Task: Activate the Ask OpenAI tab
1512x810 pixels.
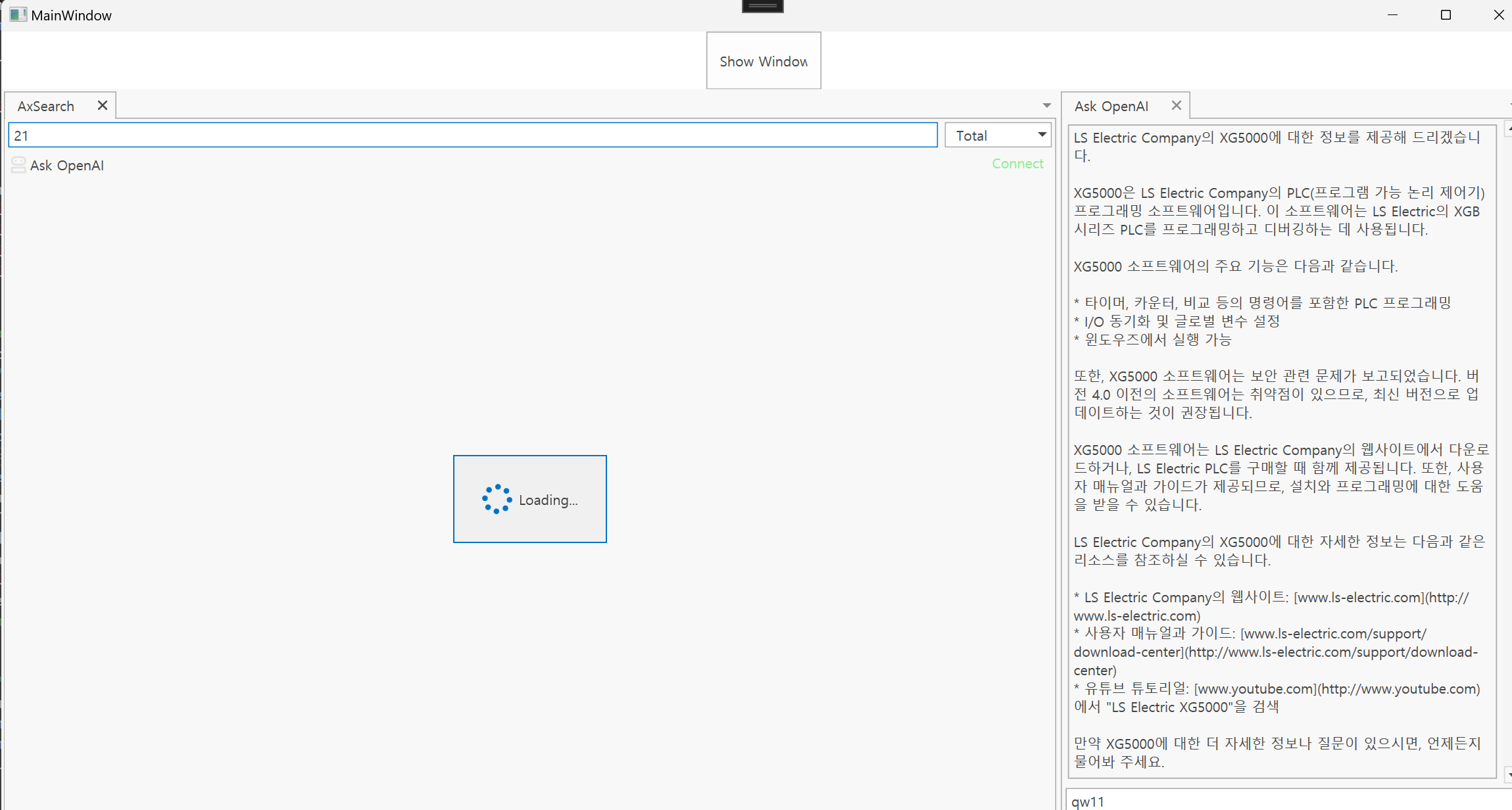Action: click(x=1111, y=106)
